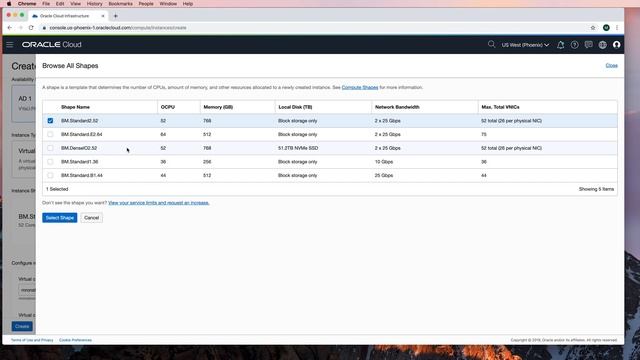Click the 51.2TB NVMe SSD cell
The height and width of the screenshot is (360, 640).
298,148
